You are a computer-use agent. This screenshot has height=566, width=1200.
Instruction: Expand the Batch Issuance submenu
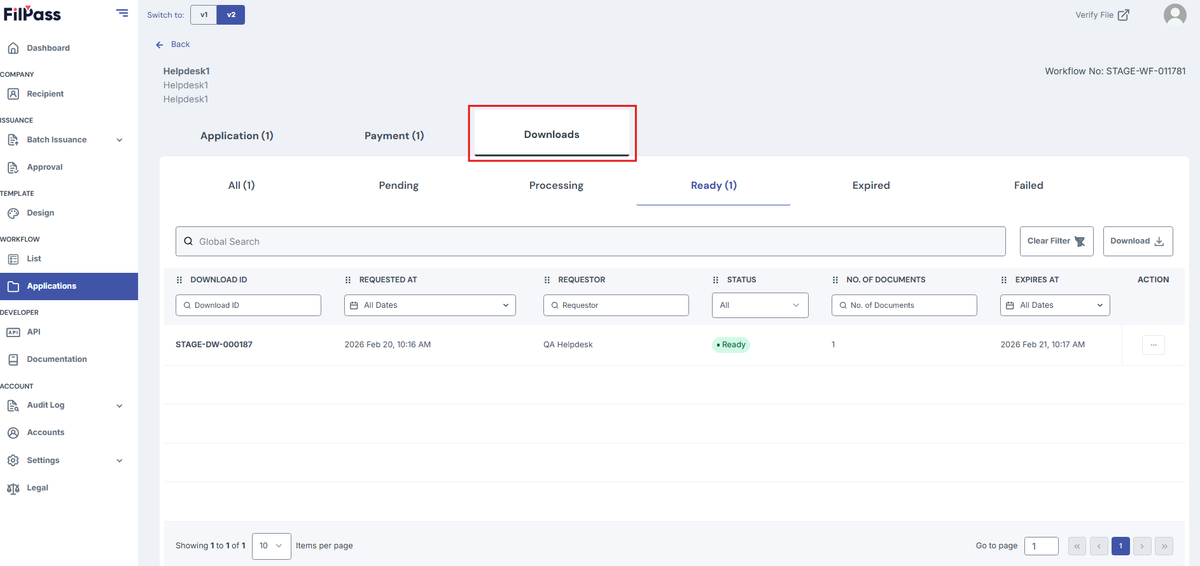click(x=119, y=140)
